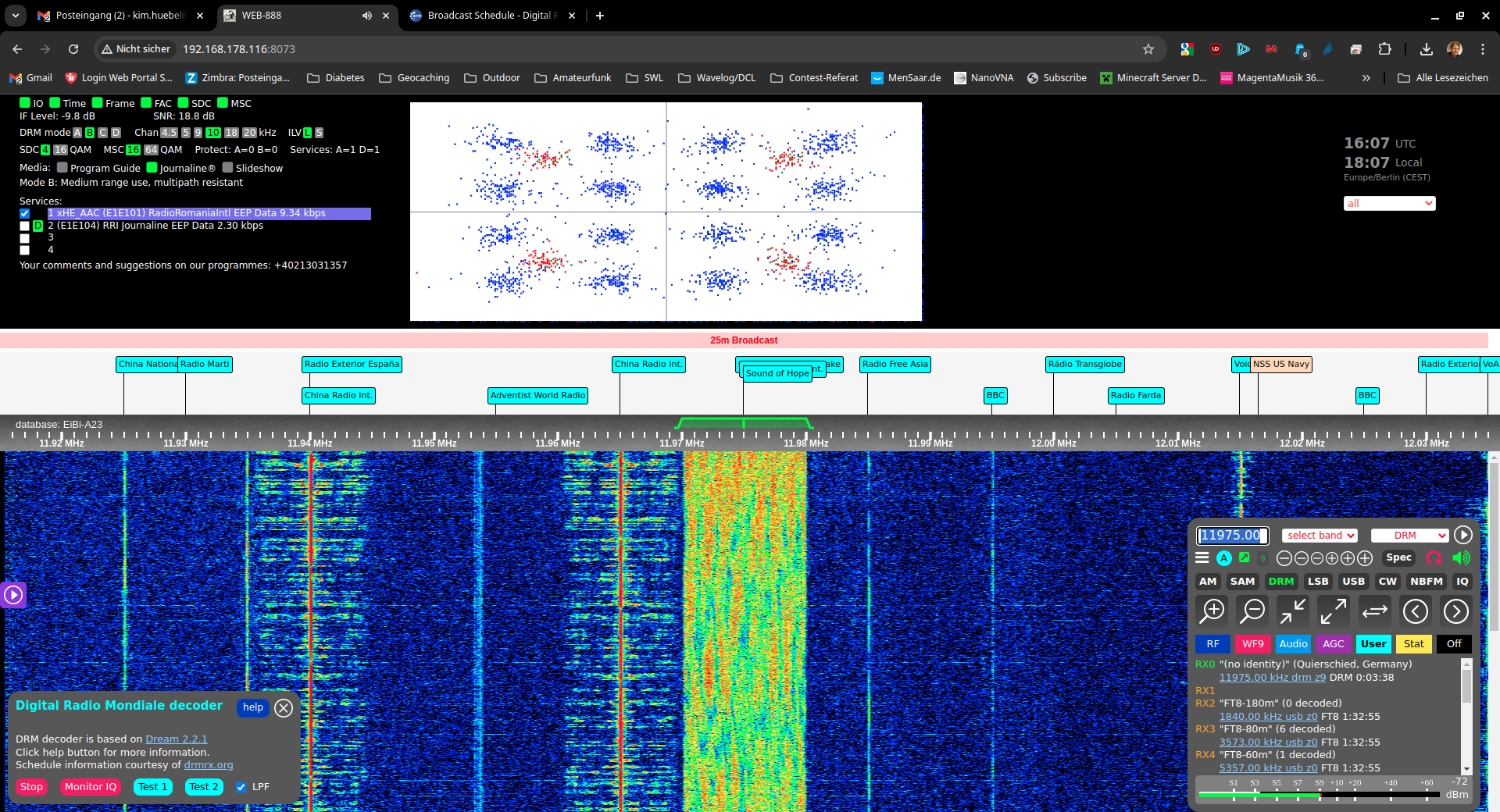
Task: Page waterfall right with the circled arrow
Action: pos(1455,611)
